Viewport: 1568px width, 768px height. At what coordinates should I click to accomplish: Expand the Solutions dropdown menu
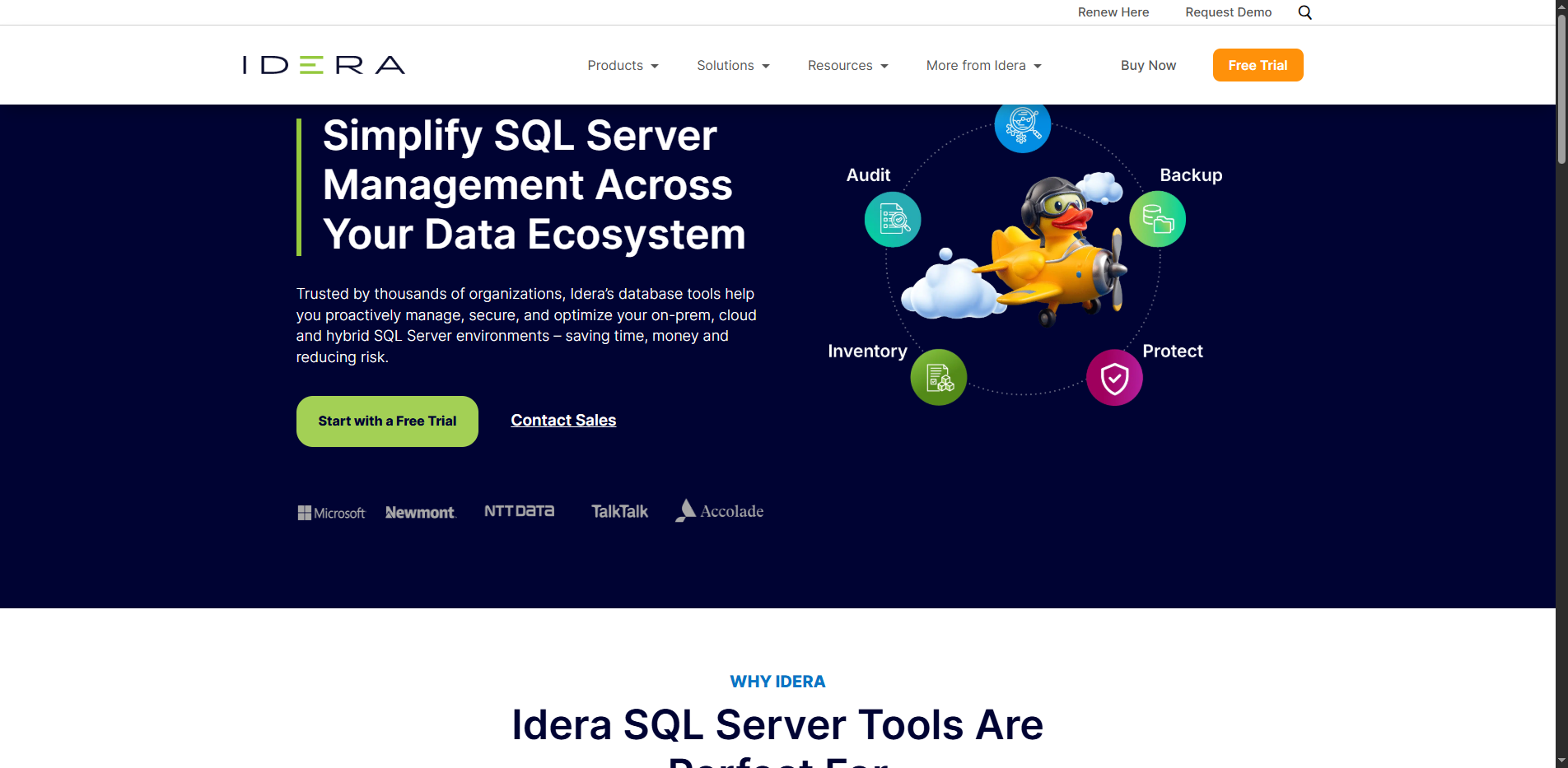pos(733,65)
